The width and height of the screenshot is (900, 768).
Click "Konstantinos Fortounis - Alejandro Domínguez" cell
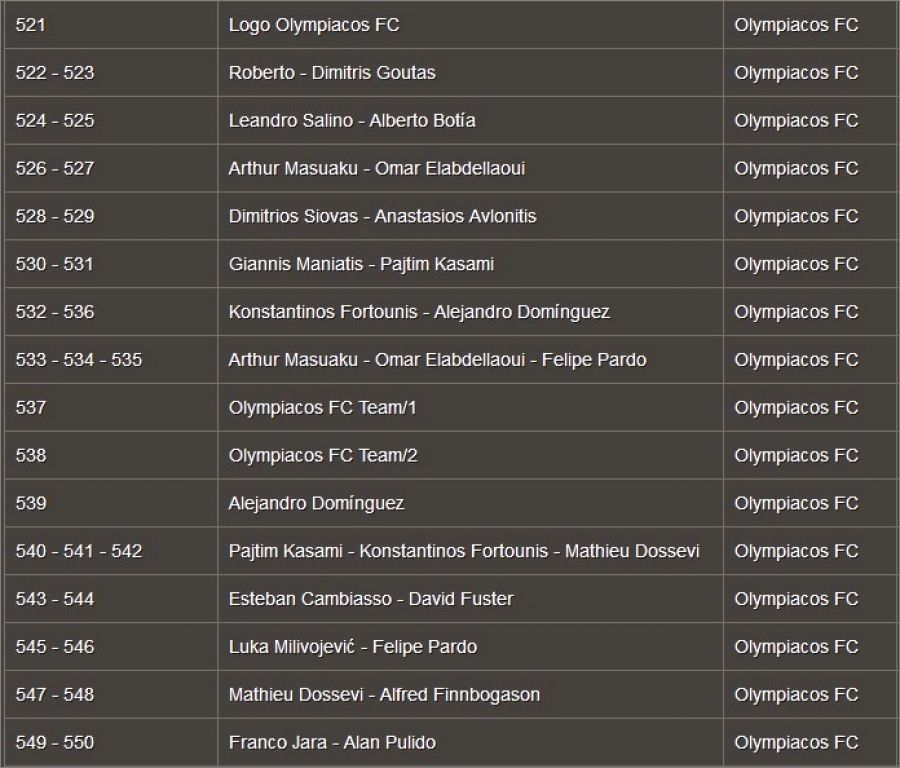(x=419, y=312)
